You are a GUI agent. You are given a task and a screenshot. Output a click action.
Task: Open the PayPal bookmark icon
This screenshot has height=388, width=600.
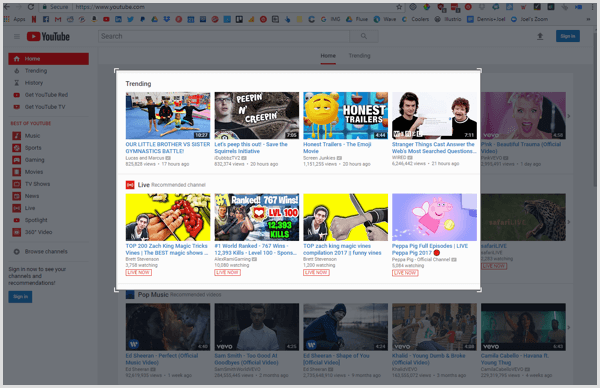click(142, 19)
